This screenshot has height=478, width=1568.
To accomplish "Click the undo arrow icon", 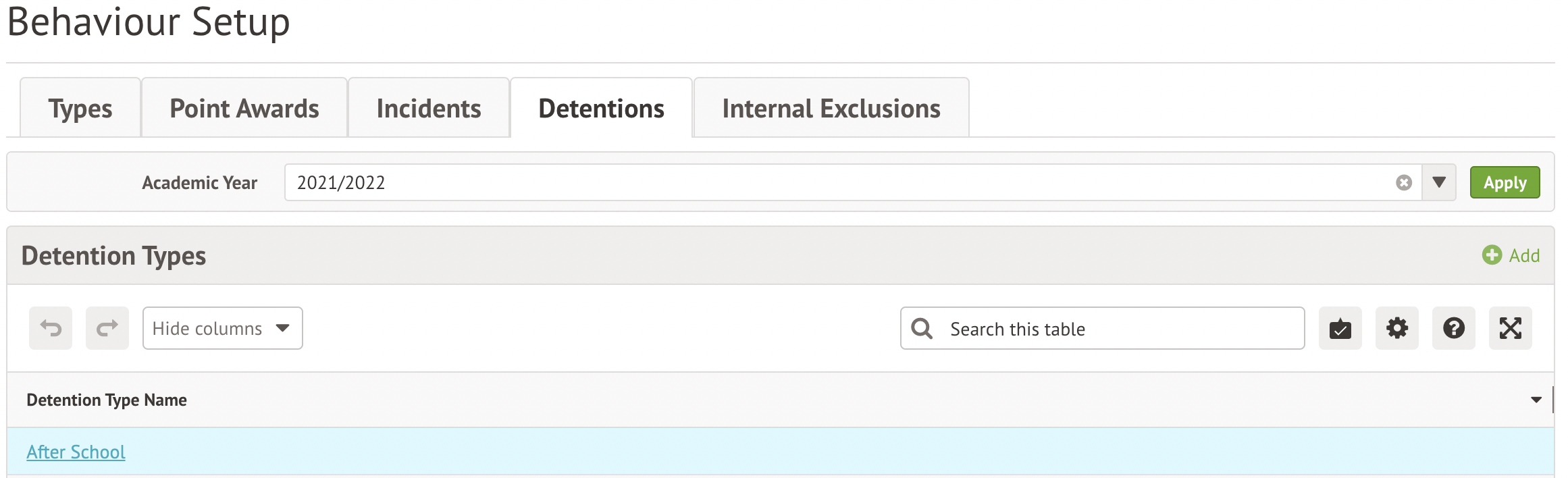I will (x=51, y=328).
